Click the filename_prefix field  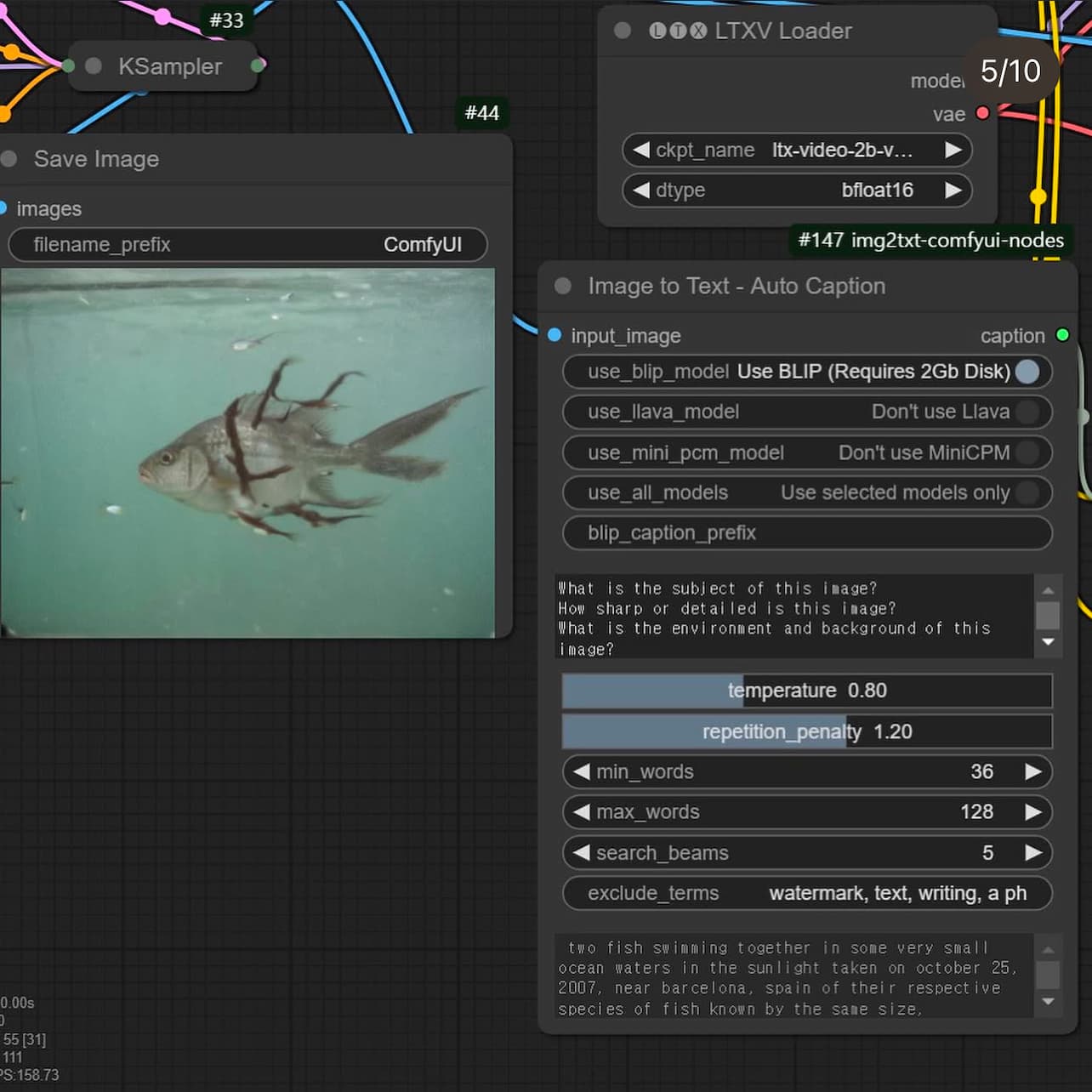tap(247, 245)
